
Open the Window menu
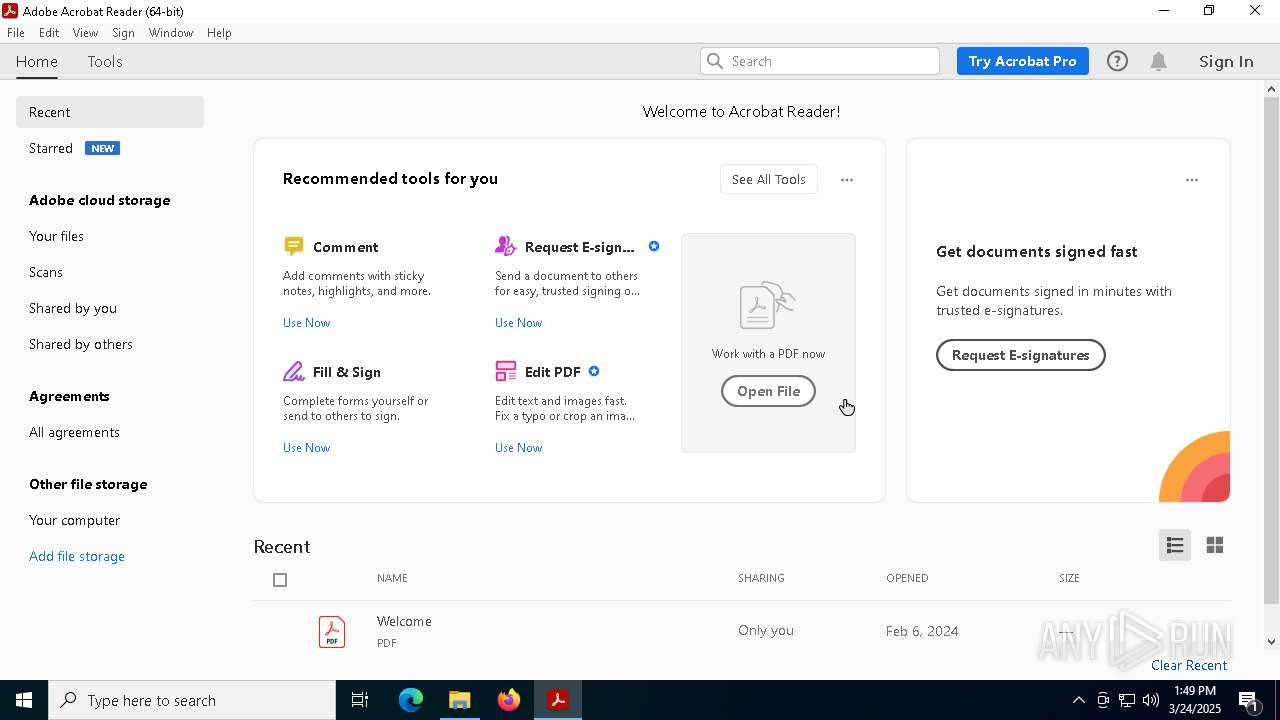pyautogui.click(x=170, y=32)
